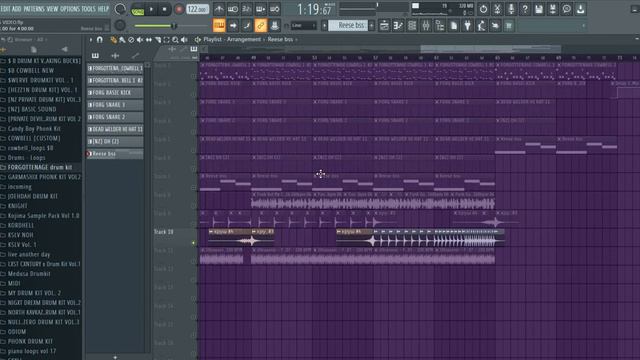
Task: Toggle overdub/blend recording icon
Action: (x=260, y=9)
